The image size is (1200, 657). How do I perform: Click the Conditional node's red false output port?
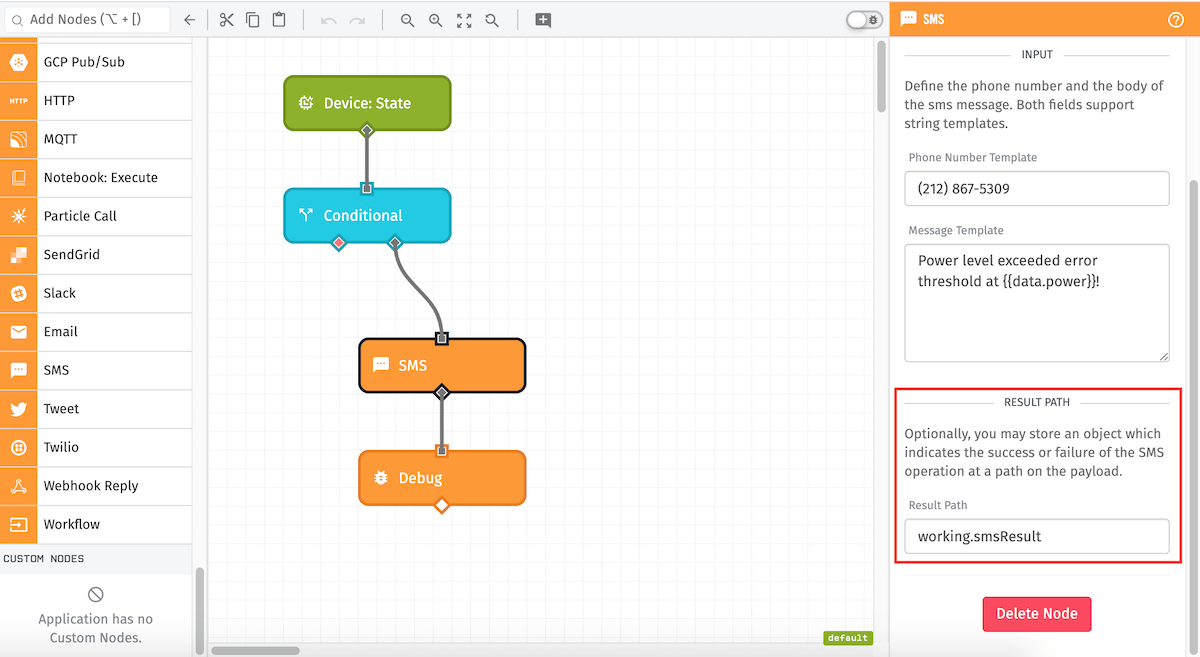(339, 243)
